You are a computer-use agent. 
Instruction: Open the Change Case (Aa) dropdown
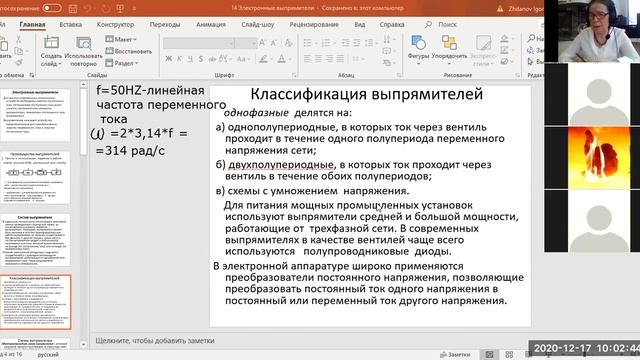coord(242,59)
